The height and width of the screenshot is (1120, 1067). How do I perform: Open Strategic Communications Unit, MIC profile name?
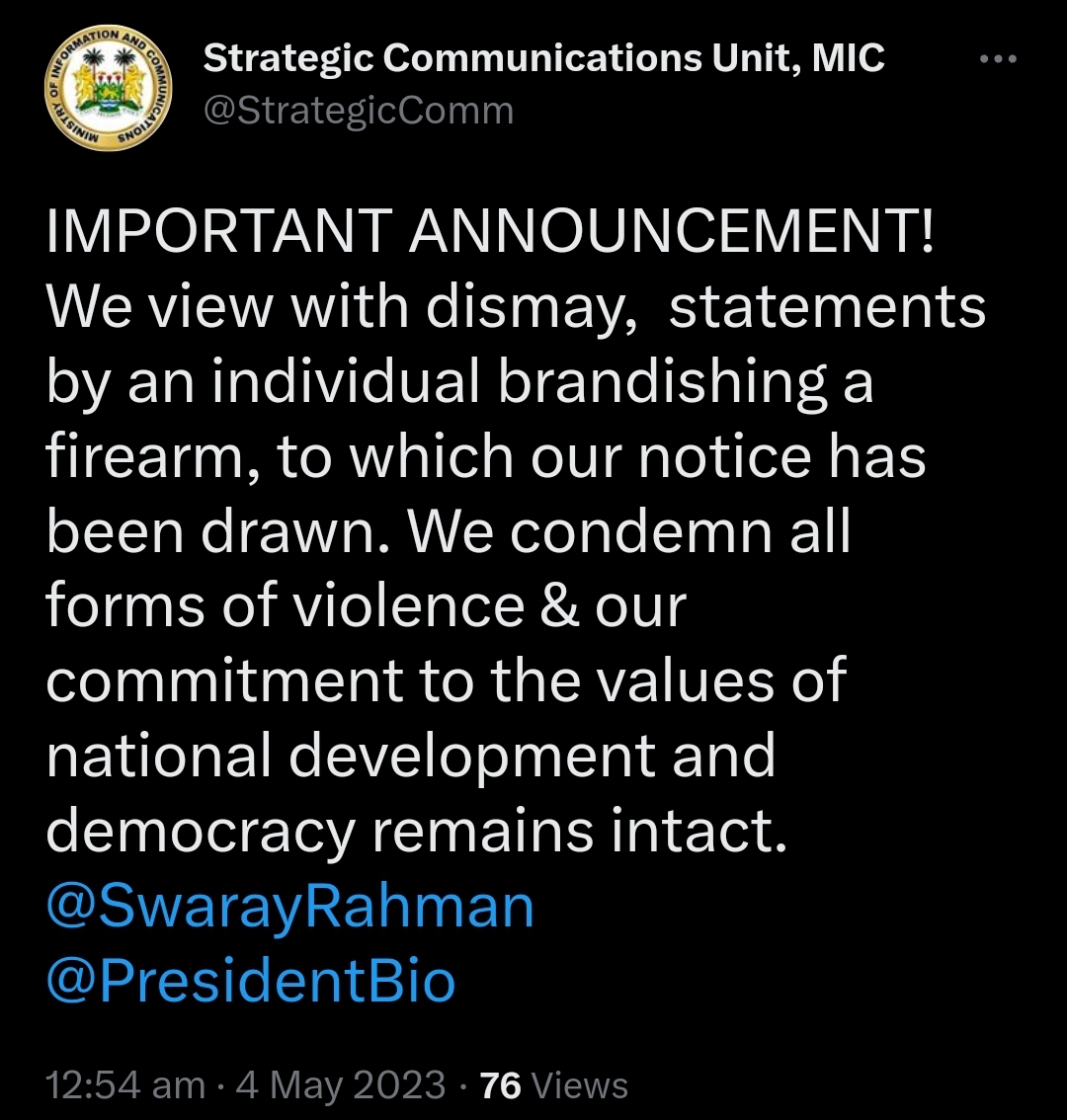tap(543, 59)
